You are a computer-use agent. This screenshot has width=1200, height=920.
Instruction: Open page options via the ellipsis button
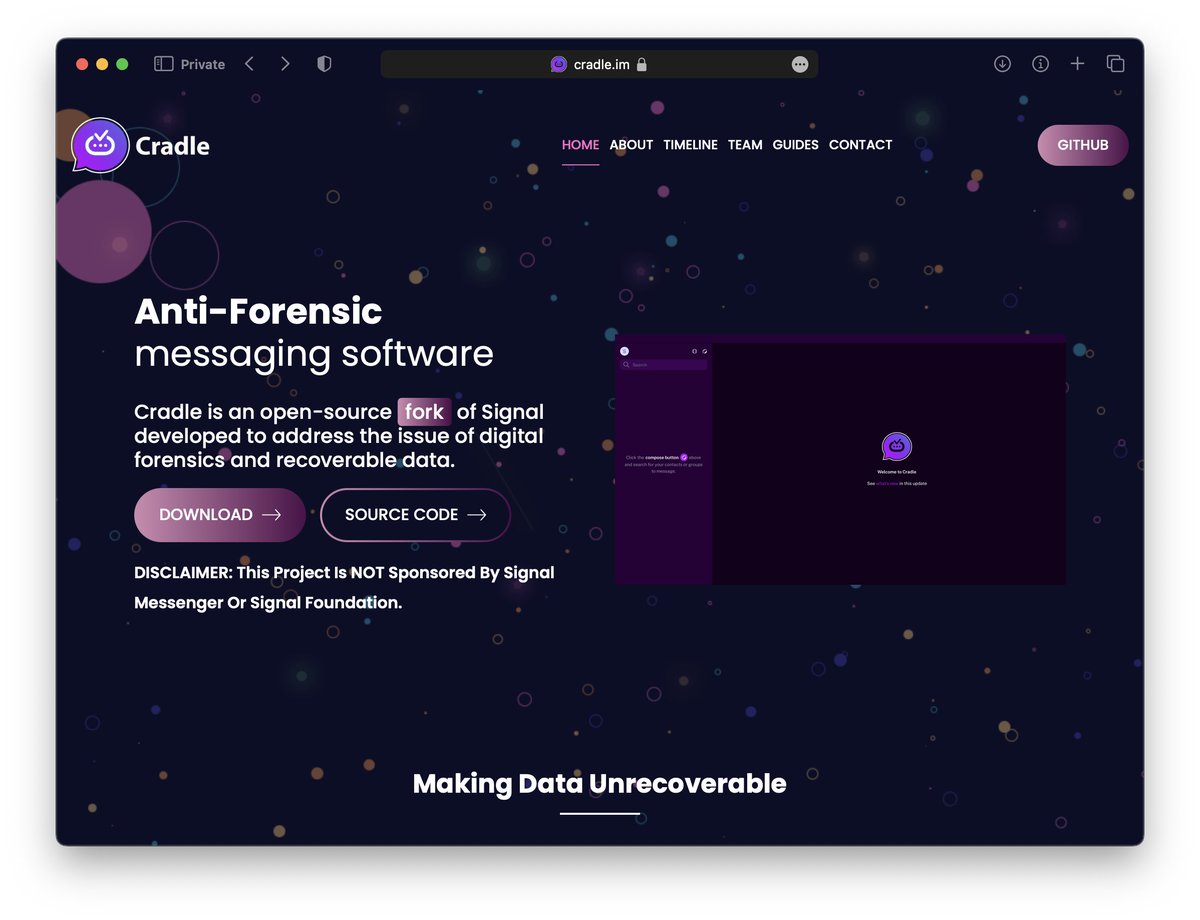(799, 63)
